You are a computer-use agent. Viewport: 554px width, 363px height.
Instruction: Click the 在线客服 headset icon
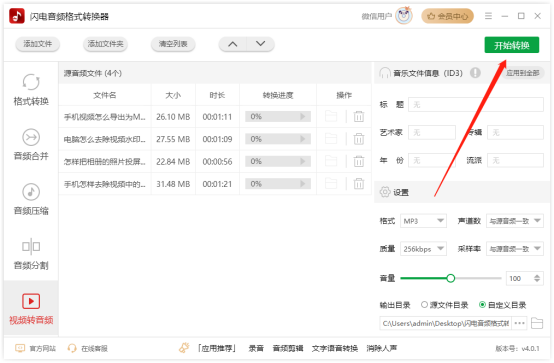pos(72,349)
